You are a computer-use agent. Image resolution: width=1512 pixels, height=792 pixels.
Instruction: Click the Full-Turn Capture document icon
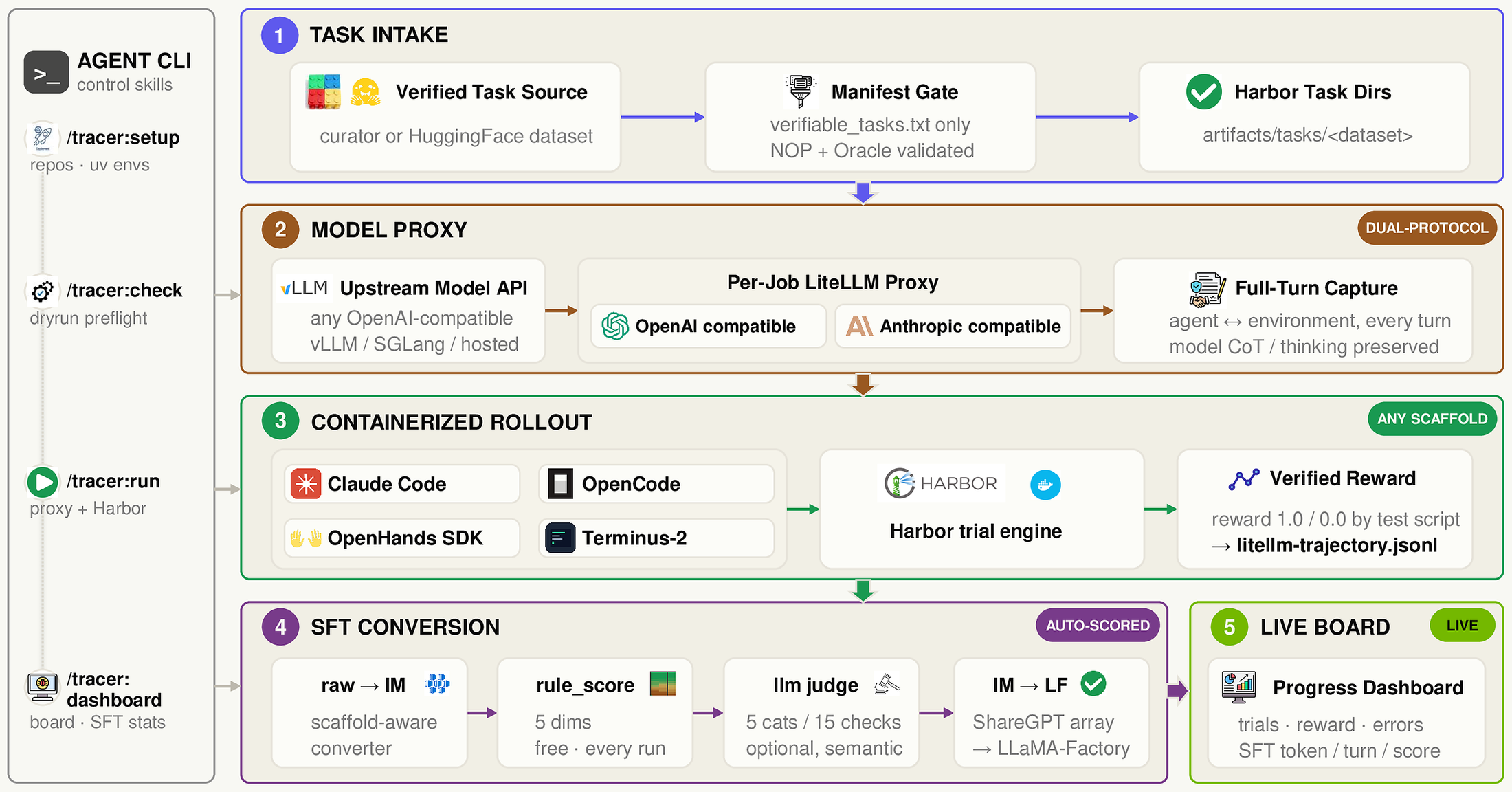click(1208, 289)
